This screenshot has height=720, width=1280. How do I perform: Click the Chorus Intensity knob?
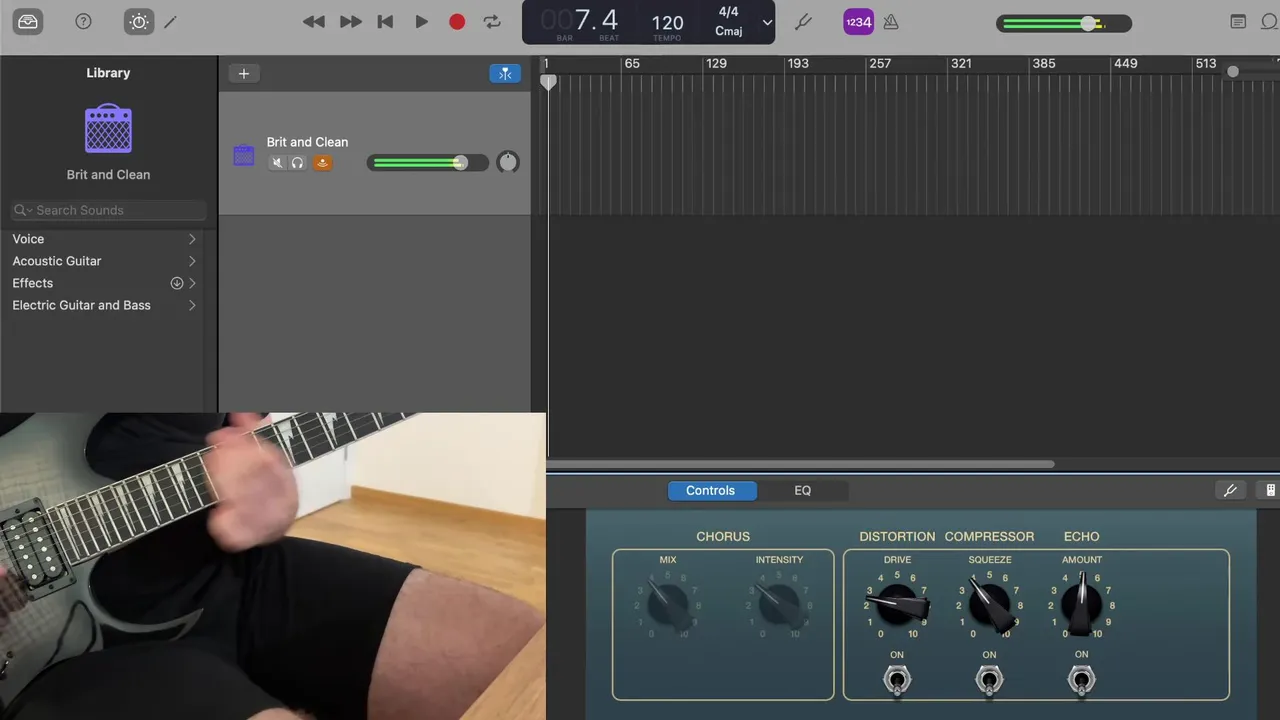click(x=779, y=603)
